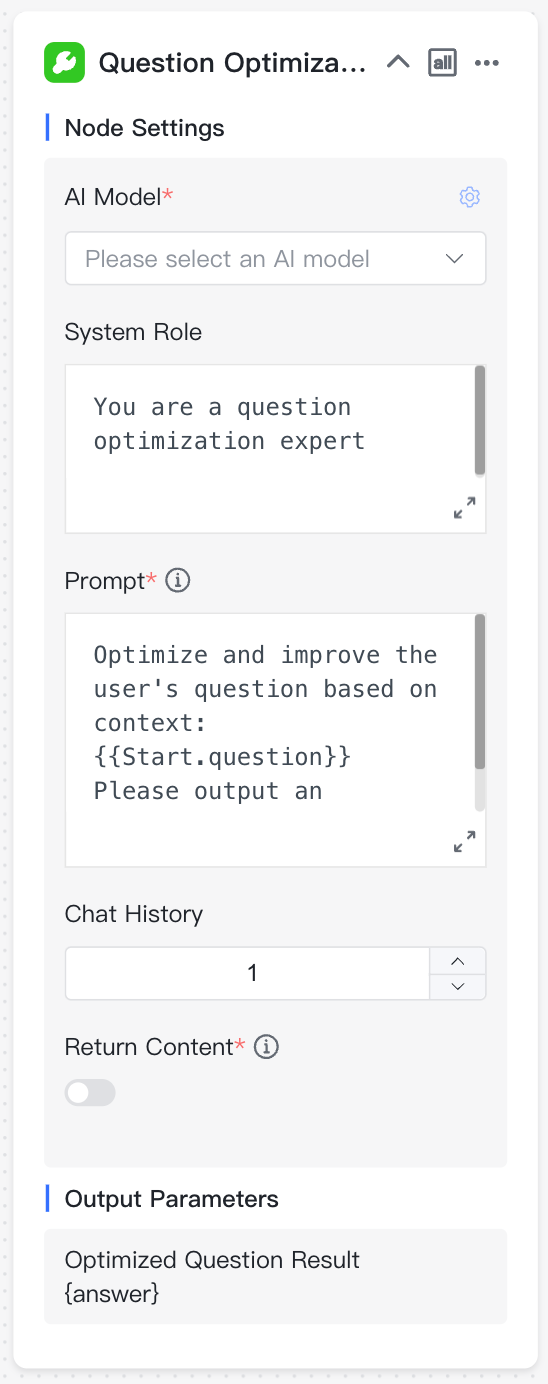Image resolution: width=548 pixels, height=1384 pixels.
Task: Collapse the node with the chevron up arrow
Action: click(x=398, y=63)
